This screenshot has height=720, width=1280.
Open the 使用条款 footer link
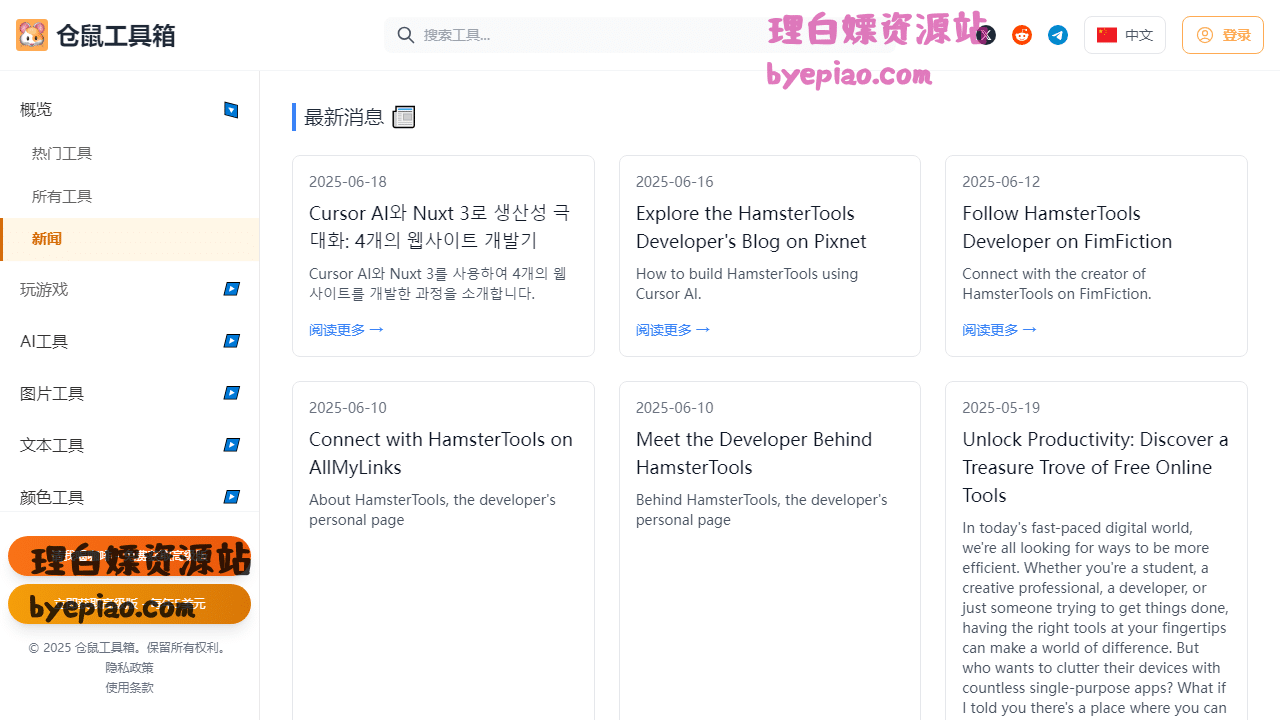click(x=130, y=687)
